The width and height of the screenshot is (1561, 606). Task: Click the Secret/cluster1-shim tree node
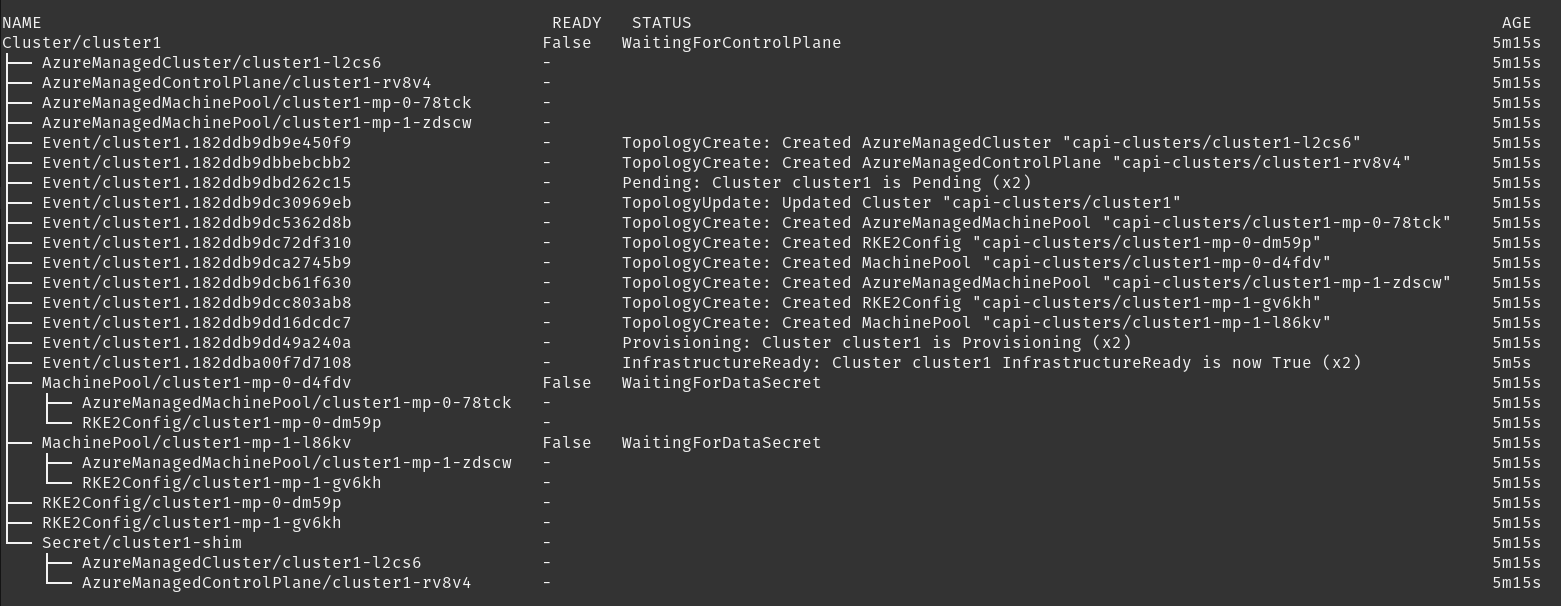pos(141,543)
